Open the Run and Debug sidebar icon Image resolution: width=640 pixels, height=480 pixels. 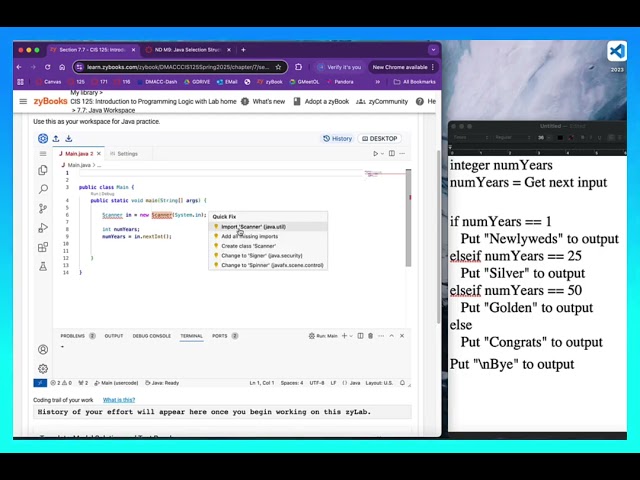43,228
